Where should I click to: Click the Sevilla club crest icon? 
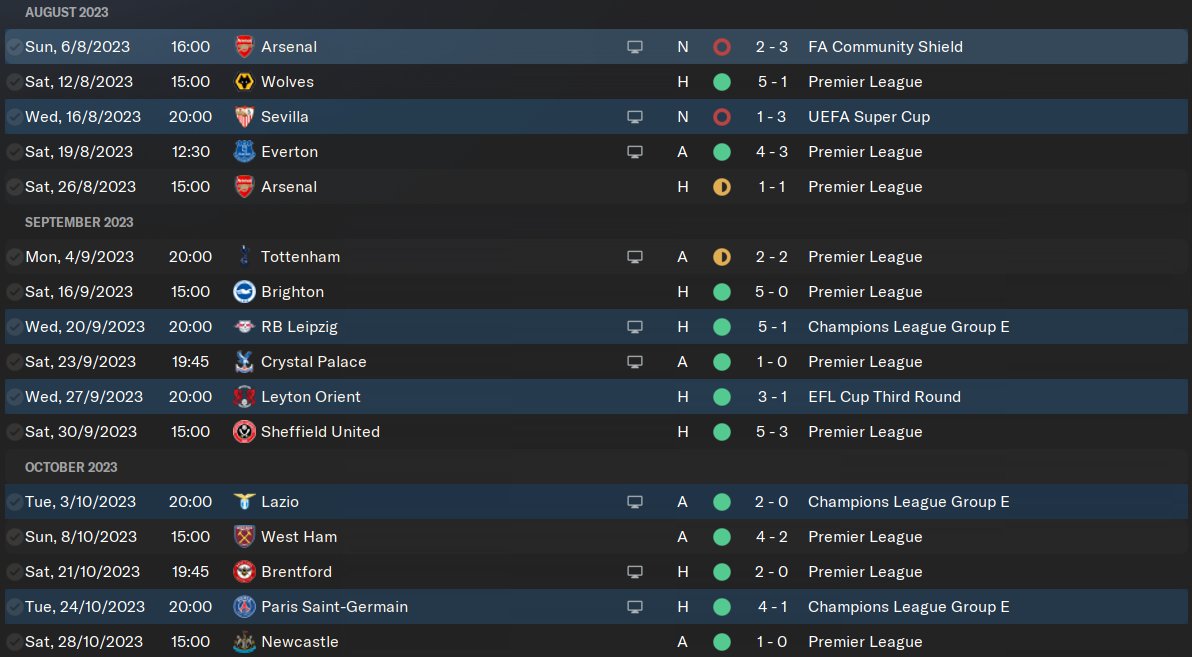pos(244,116)
